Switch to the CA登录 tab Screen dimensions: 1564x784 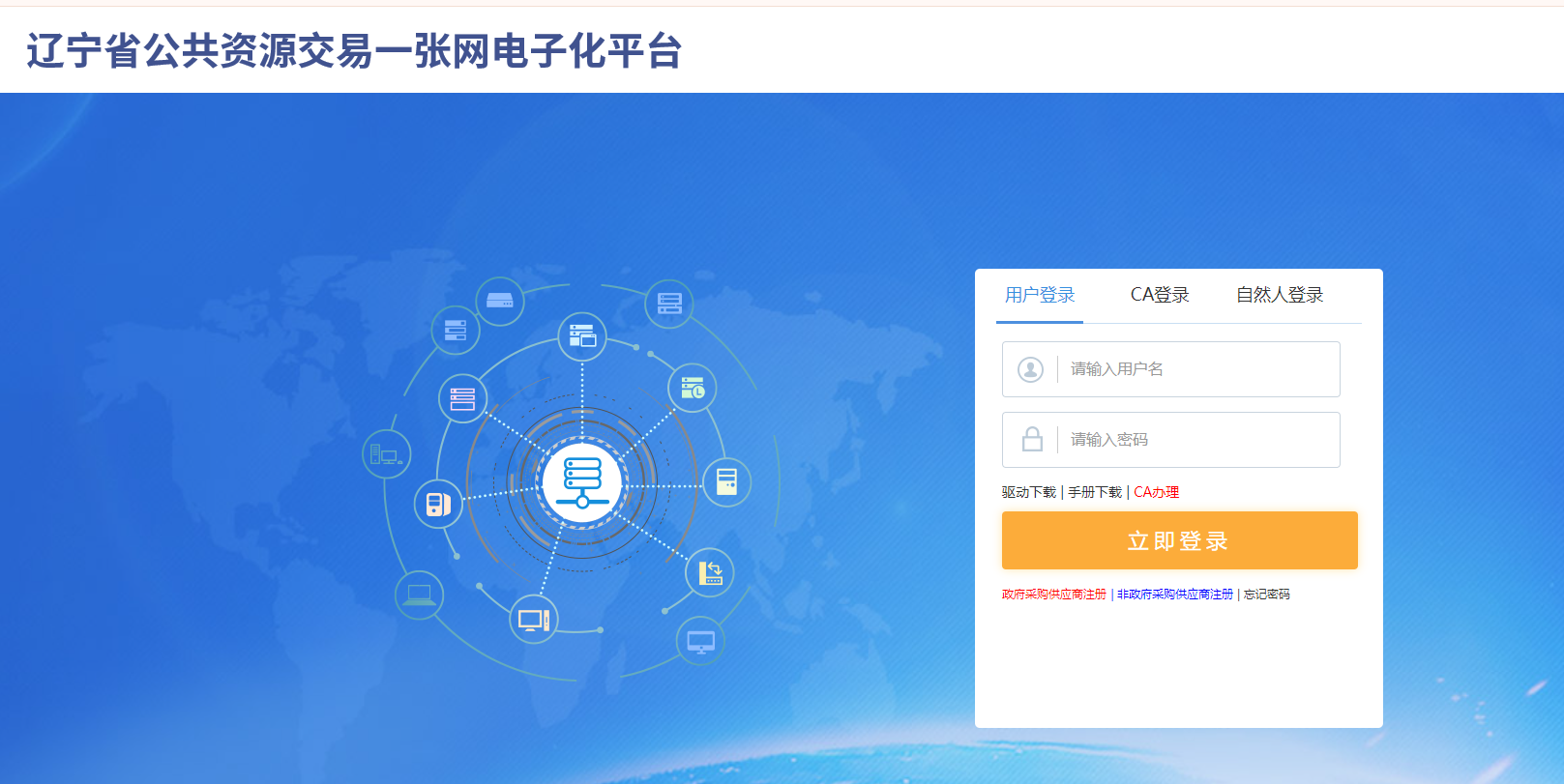1159,295
